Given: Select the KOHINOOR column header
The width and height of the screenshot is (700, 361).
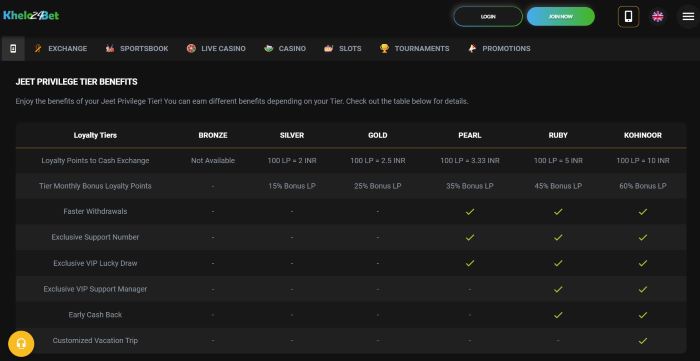Looking at the screenshot, I should 643,135.
